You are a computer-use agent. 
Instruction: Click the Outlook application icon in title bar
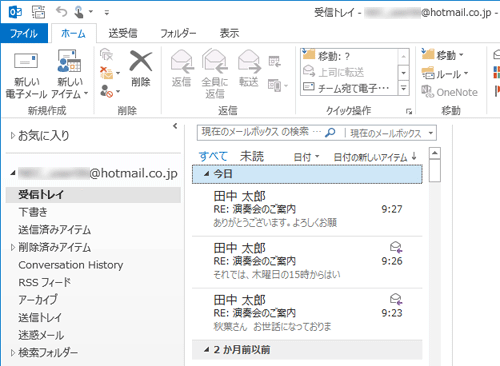(15, 12)
